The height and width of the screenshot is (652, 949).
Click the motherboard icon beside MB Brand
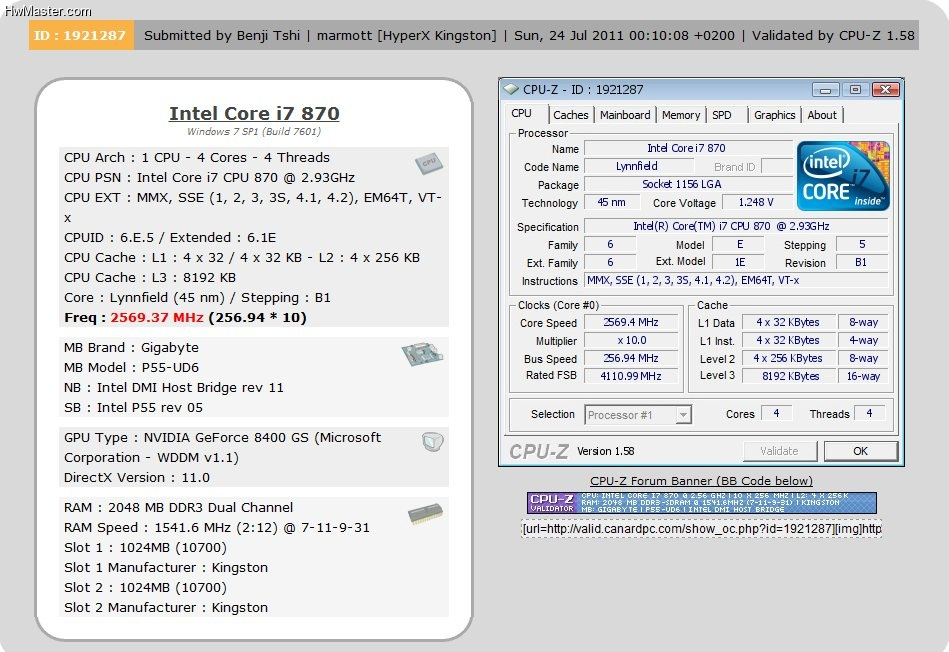click(422, 354)
